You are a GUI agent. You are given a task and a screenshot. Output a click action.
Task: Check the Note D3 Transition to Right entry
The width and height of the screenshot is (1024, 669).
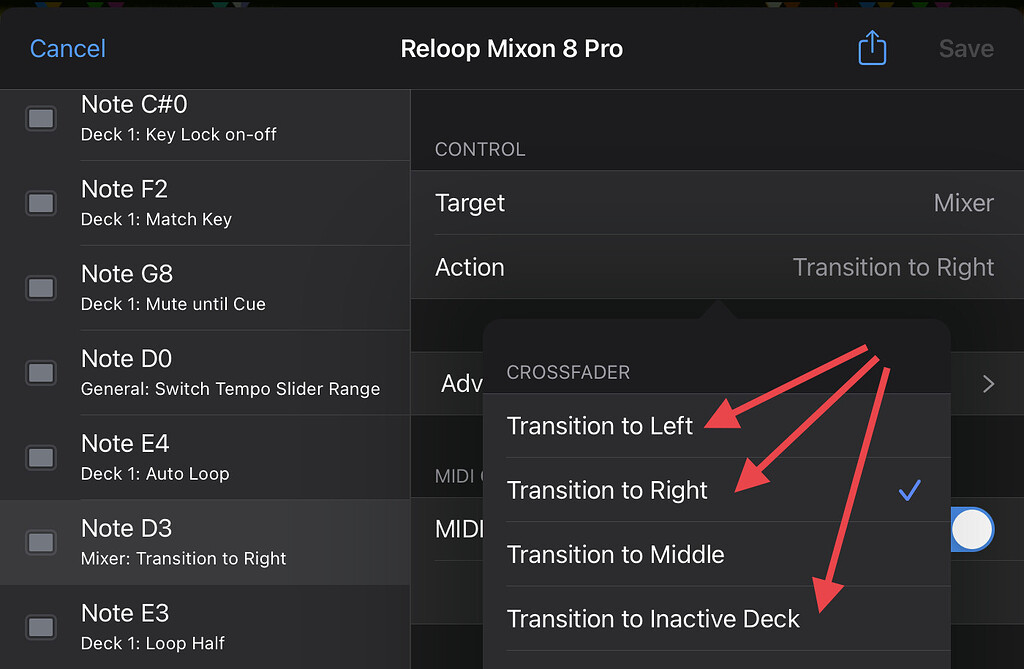(x=40, y=542)
